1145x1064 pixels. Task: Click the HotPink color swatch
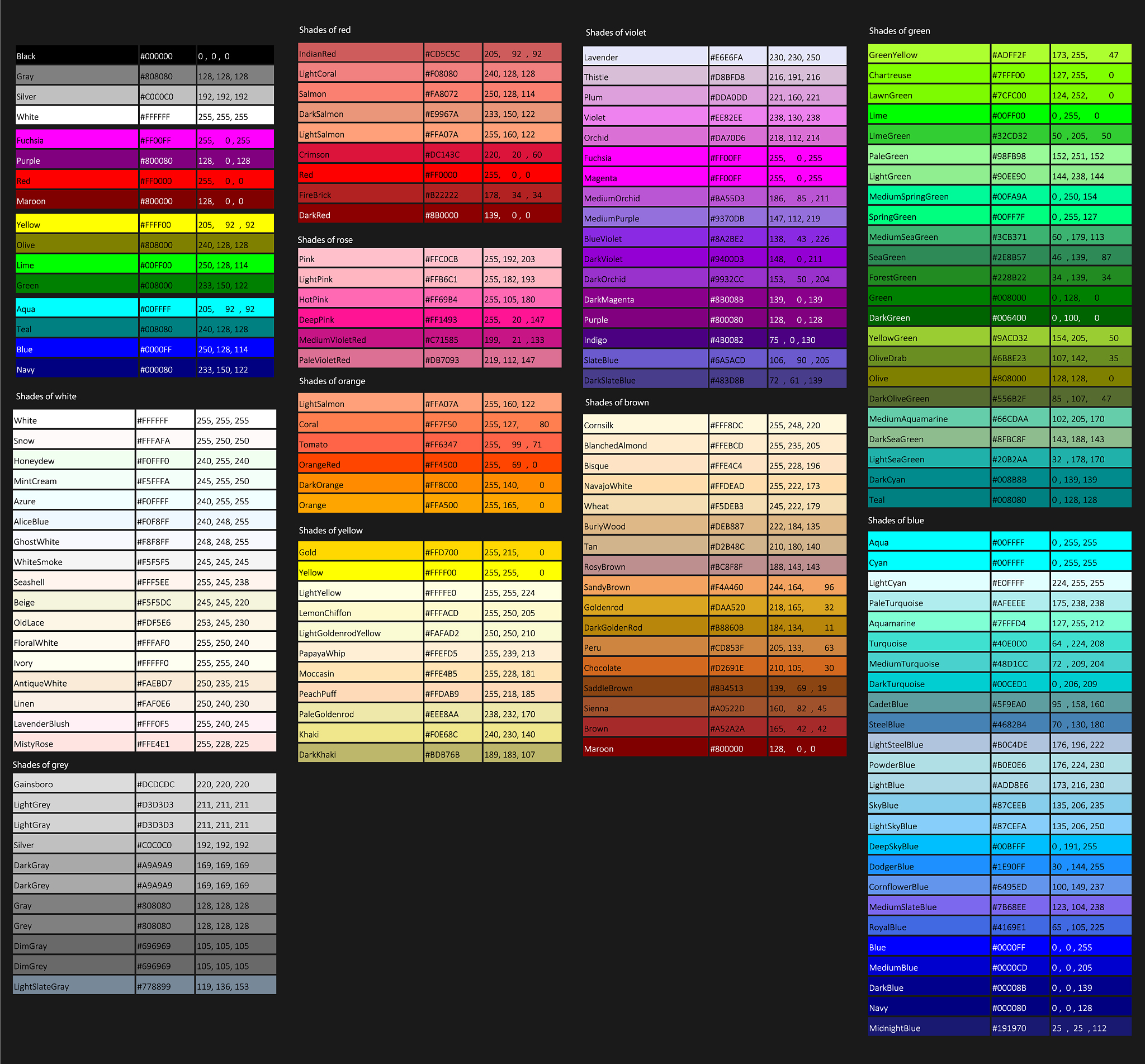point(360,299)
